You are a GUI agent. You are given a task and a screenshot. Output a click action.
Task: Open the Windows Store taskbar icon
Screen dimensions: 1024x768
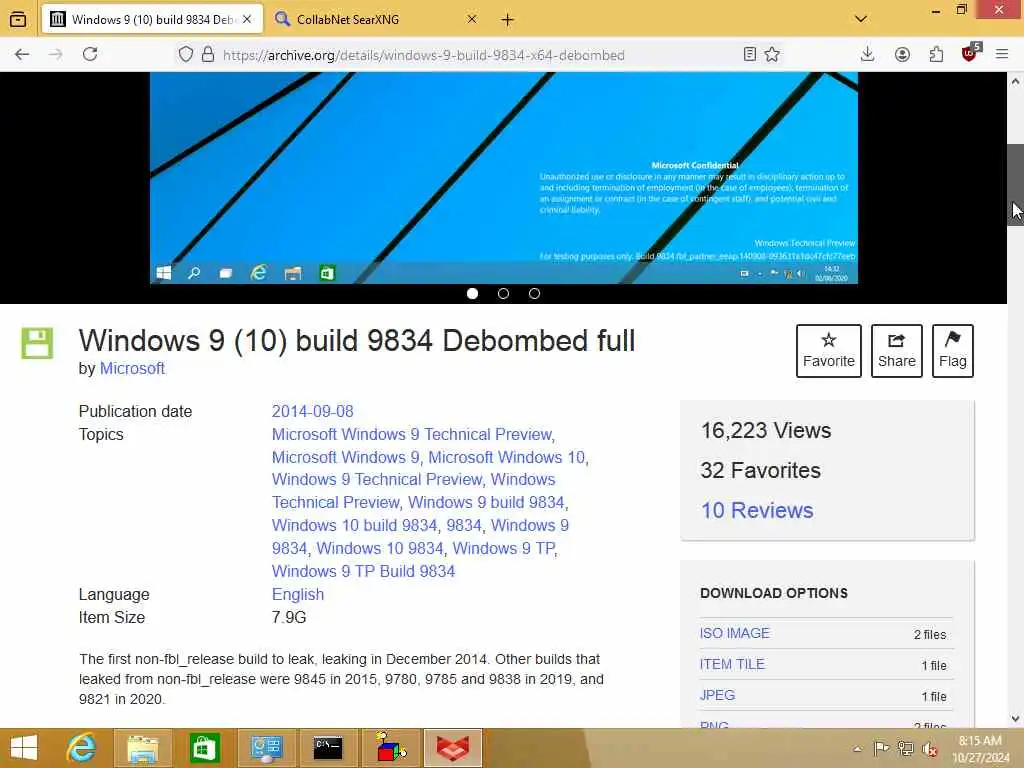click(x=204, y=748)
